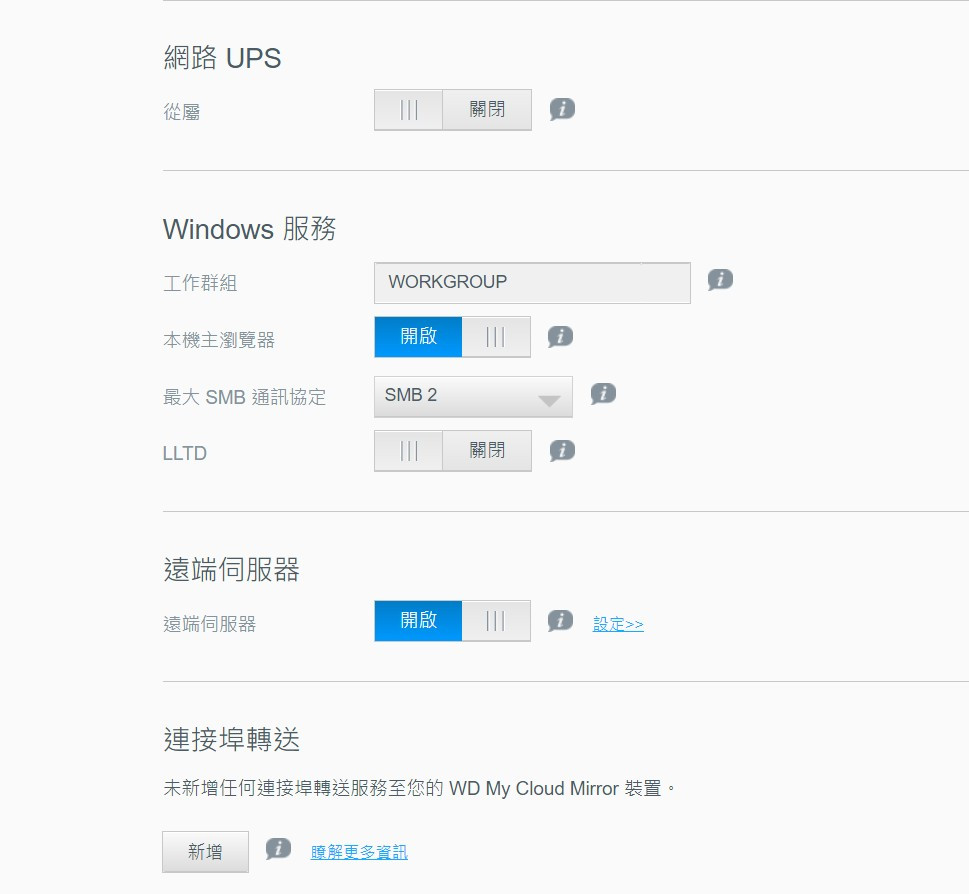Viewport: 969px width, 894px height.
Task: Open 設定>> link for remote server
Action: (x=618, y=624)
